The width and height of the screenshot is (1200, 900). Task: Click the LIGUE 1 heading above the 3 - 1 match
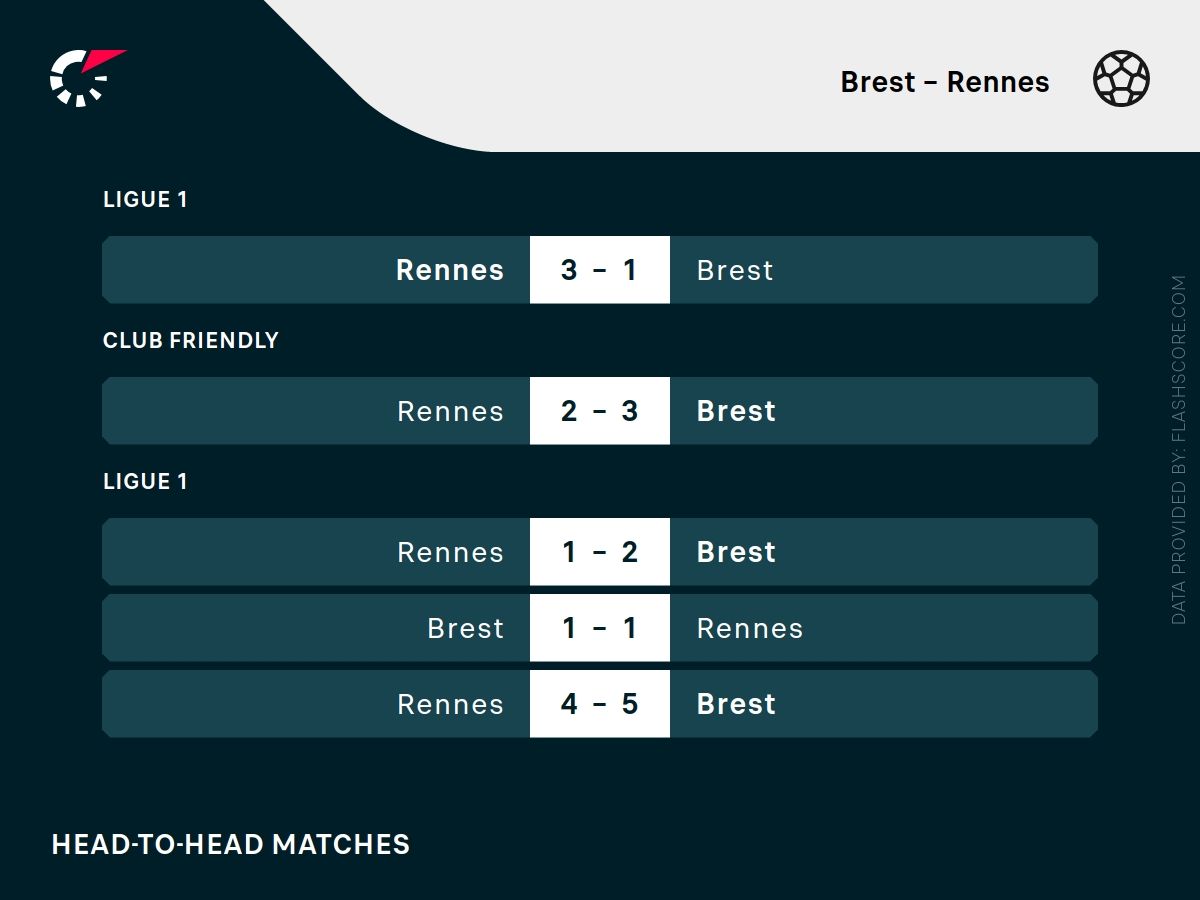(145, 199)
